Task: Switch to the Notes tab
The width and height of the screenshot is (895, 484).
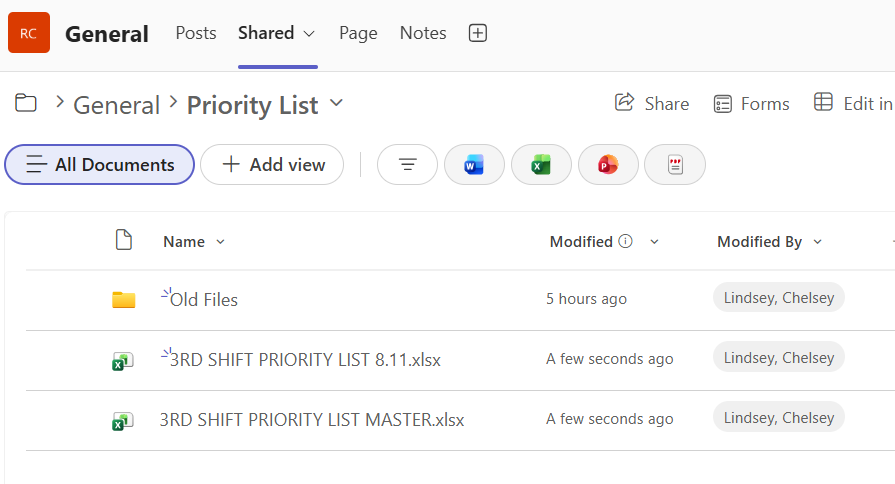Action: tap(423, 33)
